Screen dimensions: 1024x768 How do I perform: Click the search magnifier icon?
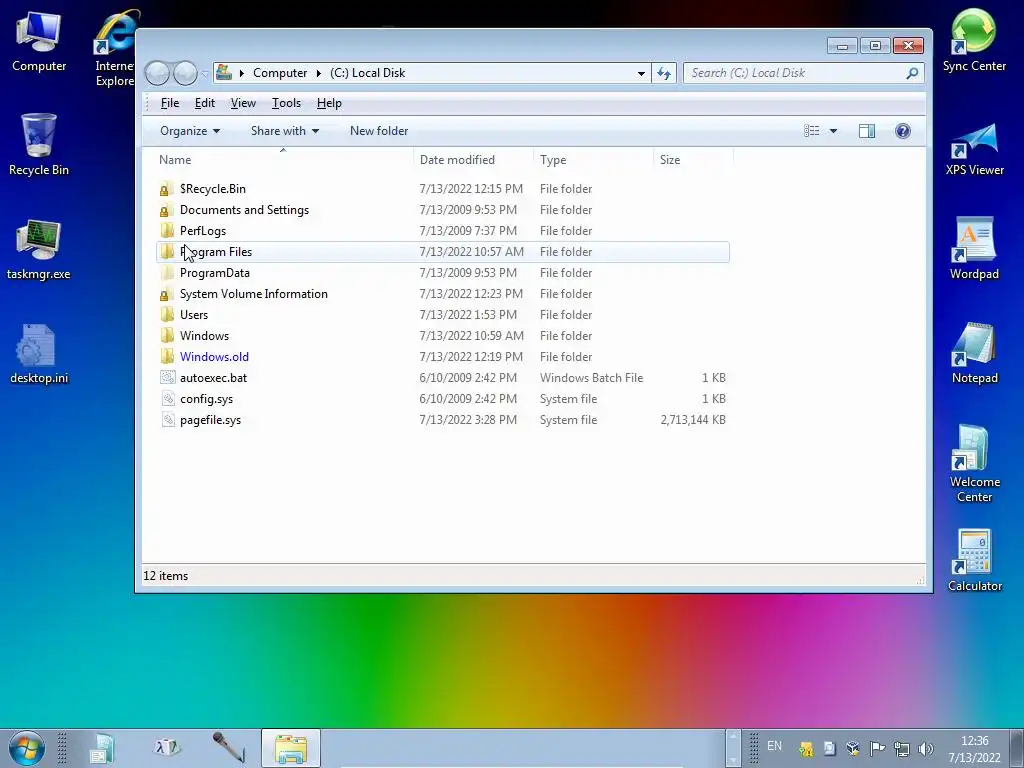[912, 73]
